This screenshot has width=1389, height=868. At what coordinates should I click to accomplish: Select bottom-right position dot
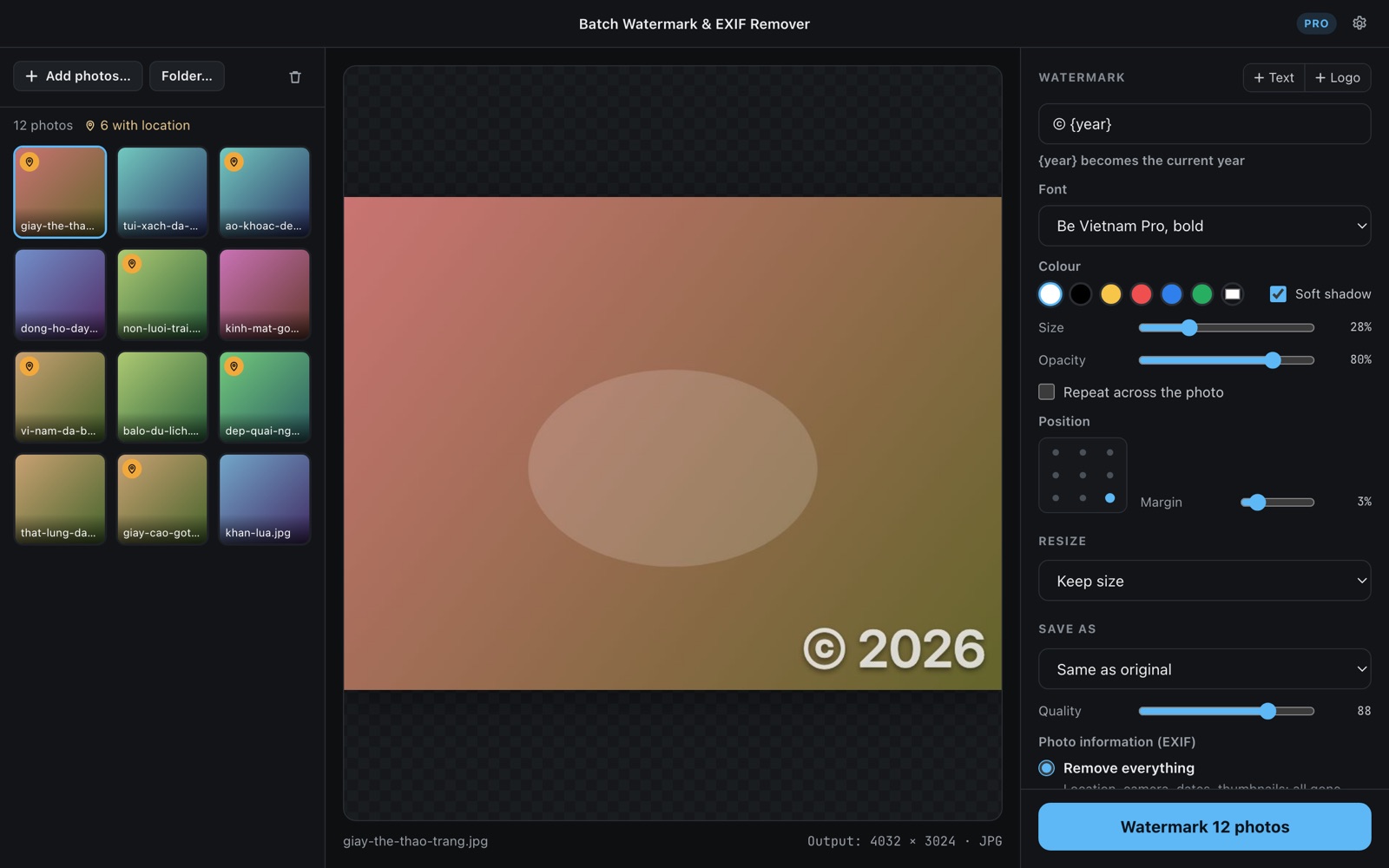[1109, 498]
